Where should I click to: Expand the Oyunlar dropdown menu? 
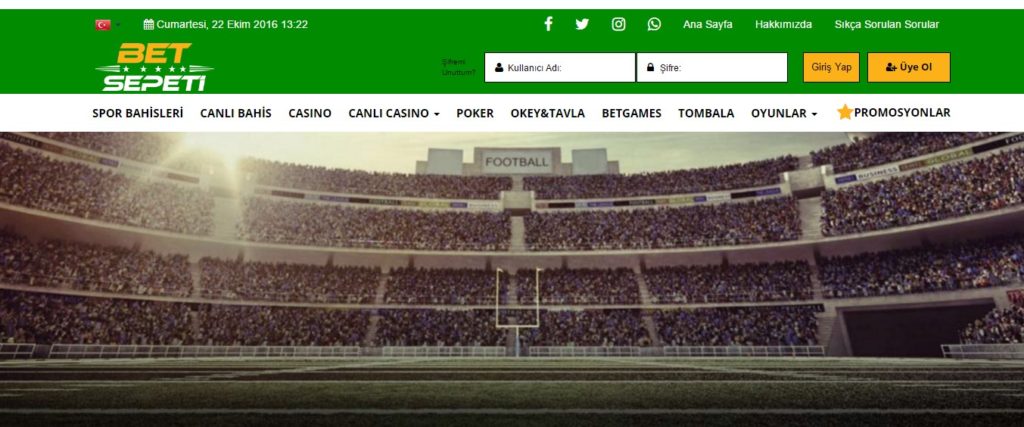pos(784,113)
